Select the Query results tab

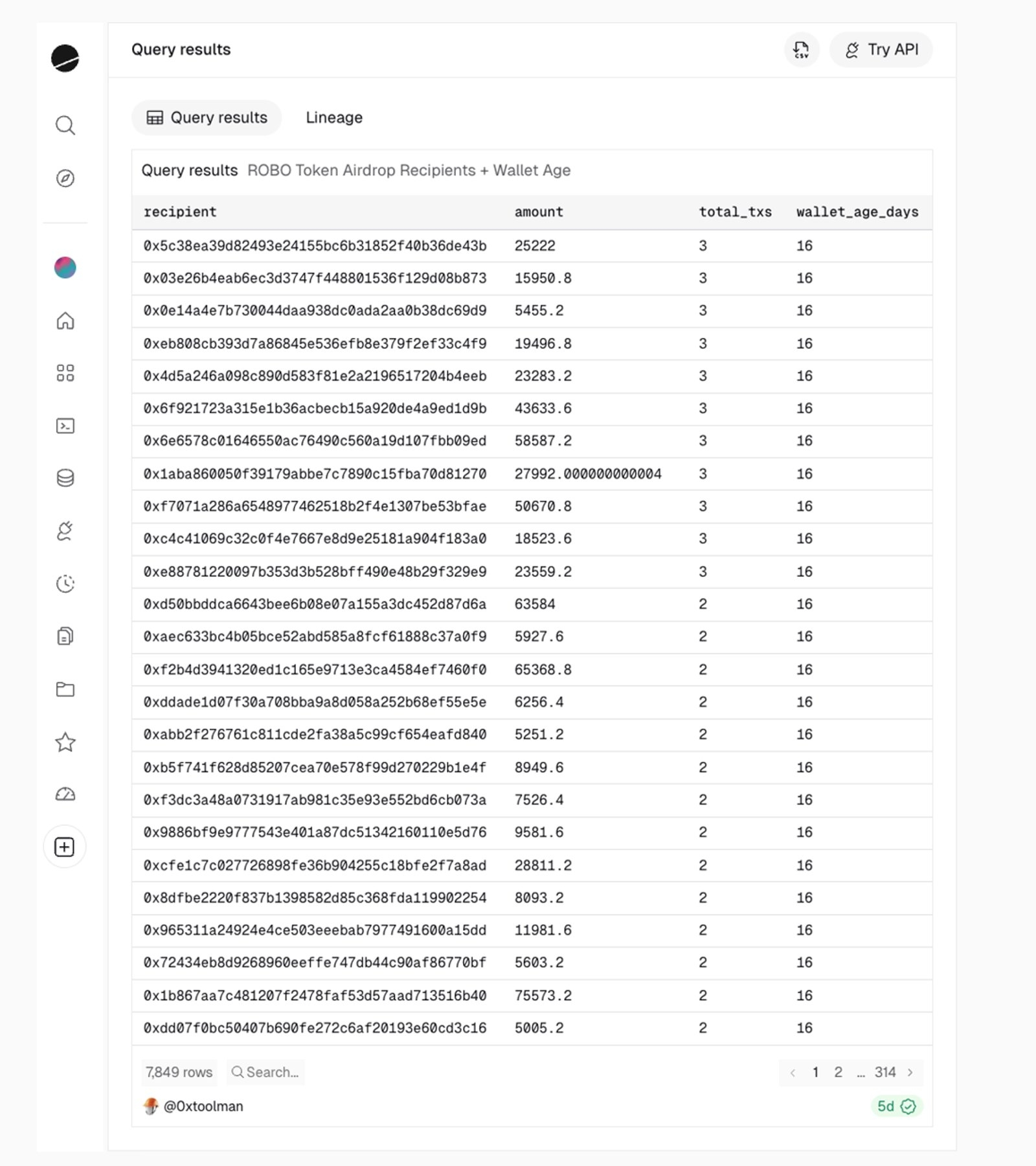(207, 118)
